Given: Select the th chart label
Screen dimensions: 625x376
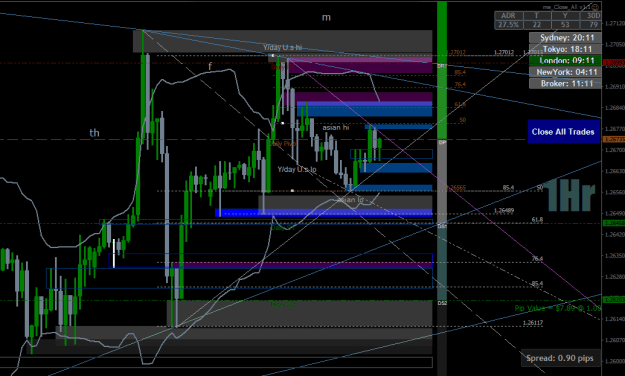Looking at the screenshot, I should pos(94,133).
